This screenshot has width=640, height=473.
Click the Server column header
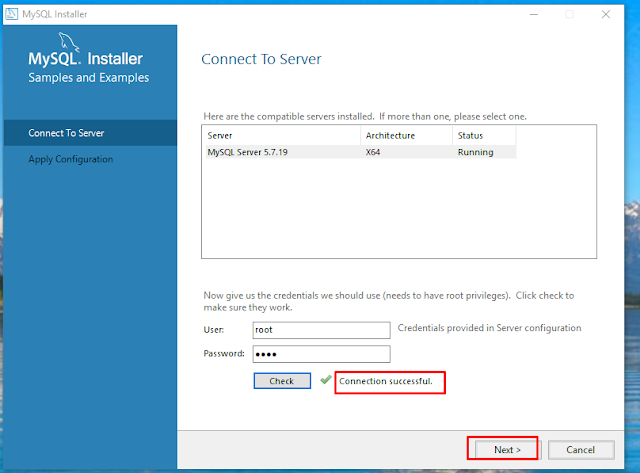[x=282, y=135]
